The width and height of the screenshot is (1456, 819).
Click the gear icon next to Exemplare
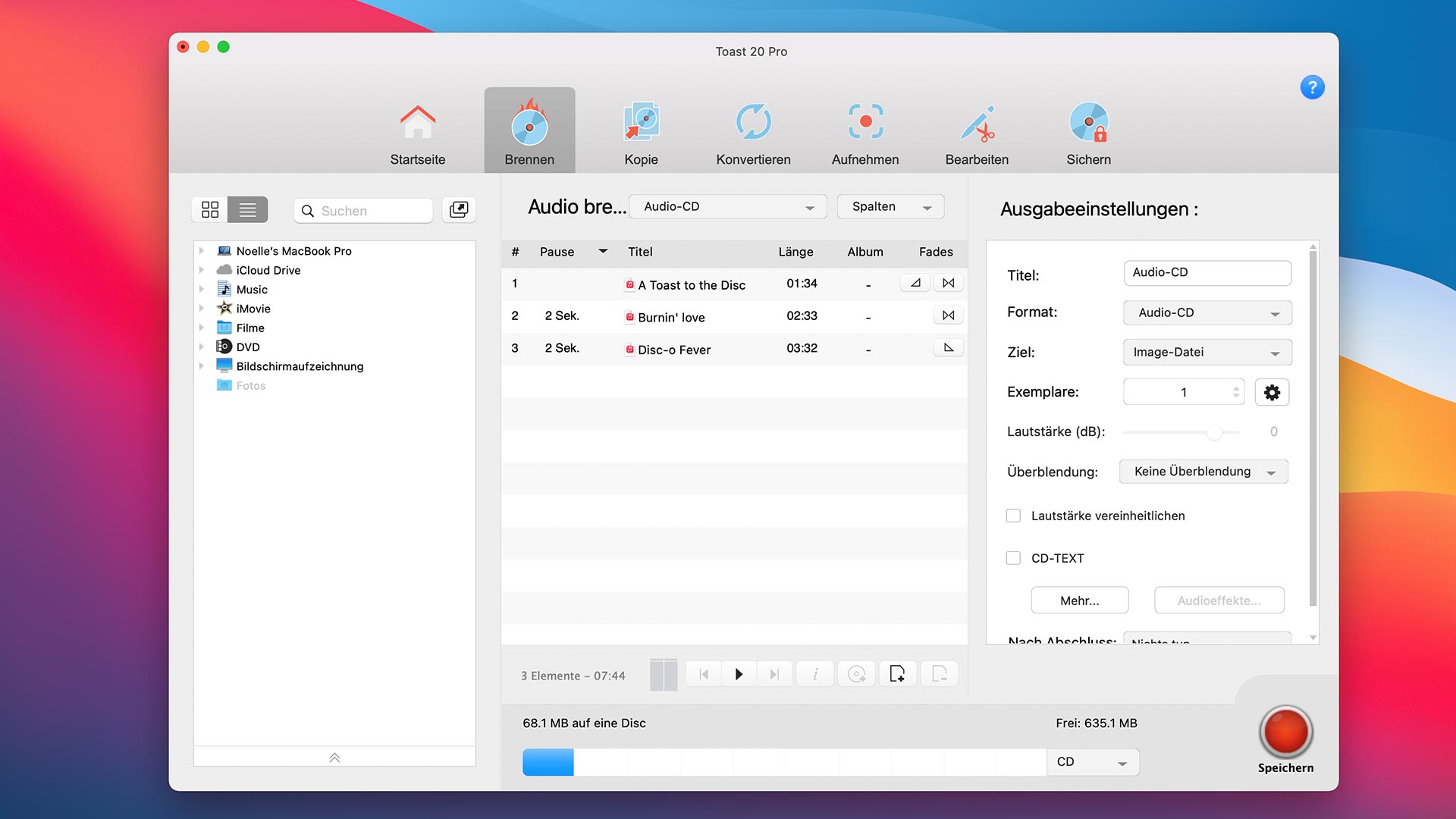[x=1272, y=392]
